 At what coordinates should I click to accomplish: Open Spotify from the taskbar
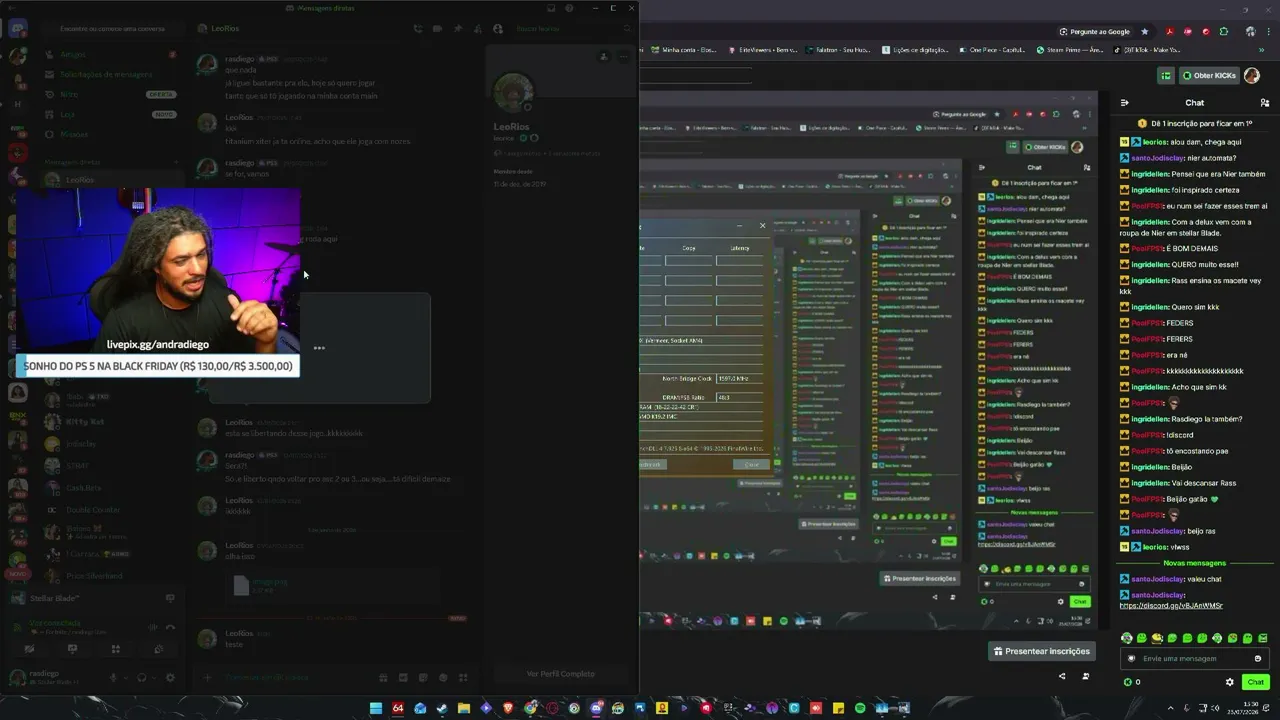pyautogui.click(x=860, y=708)
